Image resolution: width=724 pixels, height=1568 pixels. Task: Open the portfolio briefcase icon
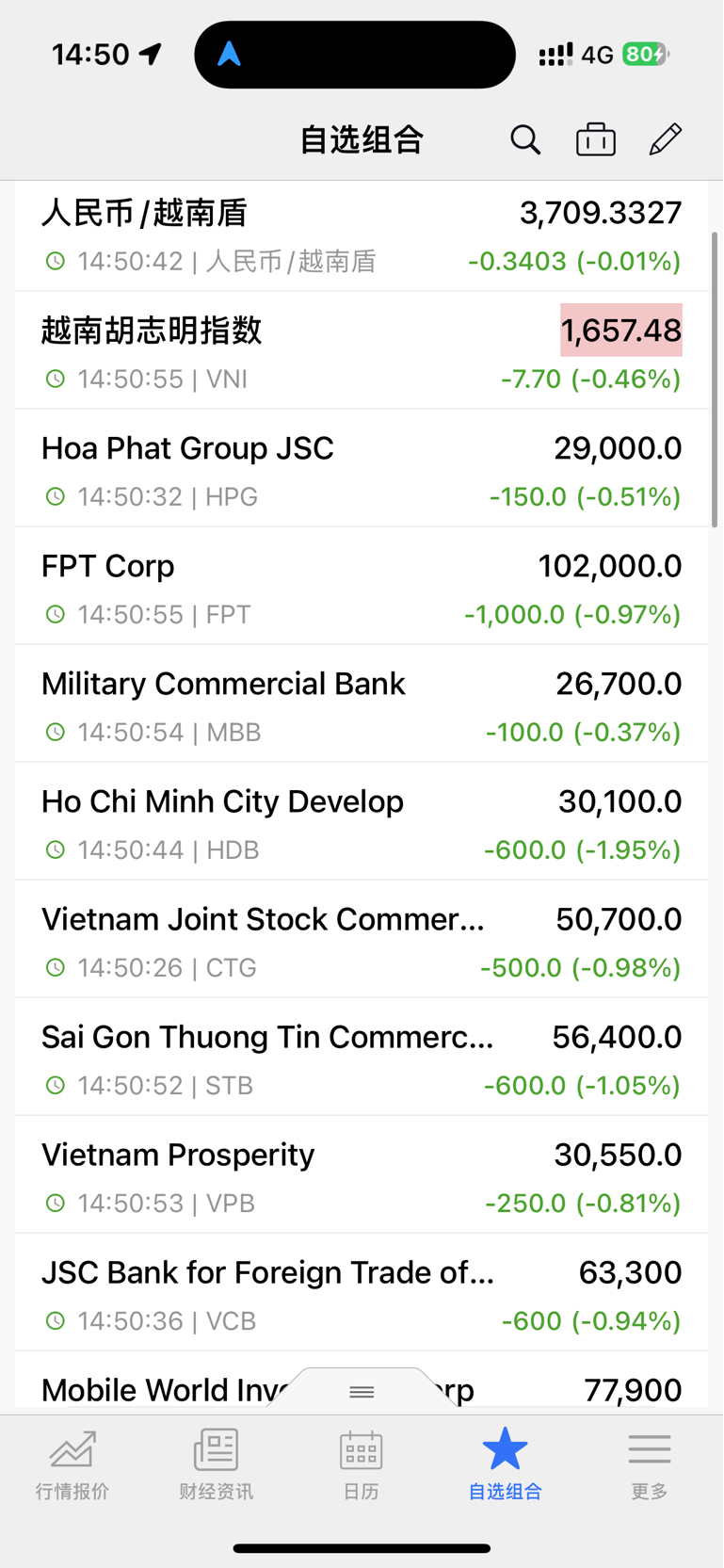pyautogui.click(x=596, y=139)
